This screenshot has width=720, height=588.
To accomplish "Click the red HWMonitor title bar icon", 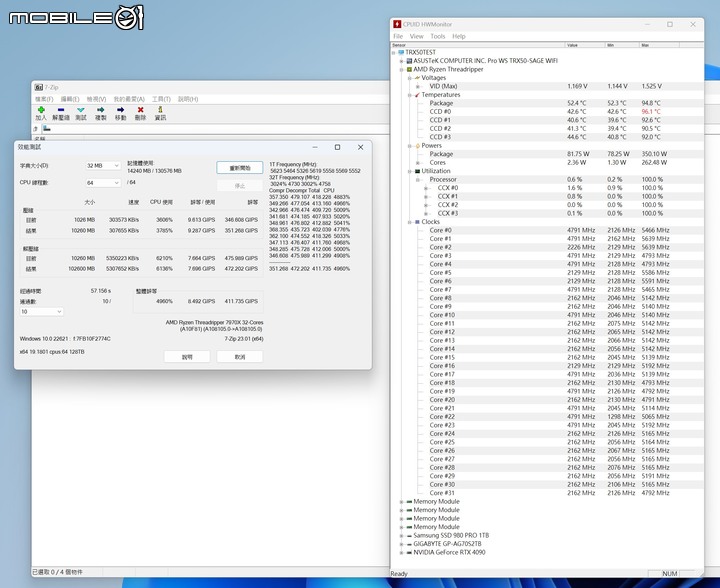I will pos(397,24).
